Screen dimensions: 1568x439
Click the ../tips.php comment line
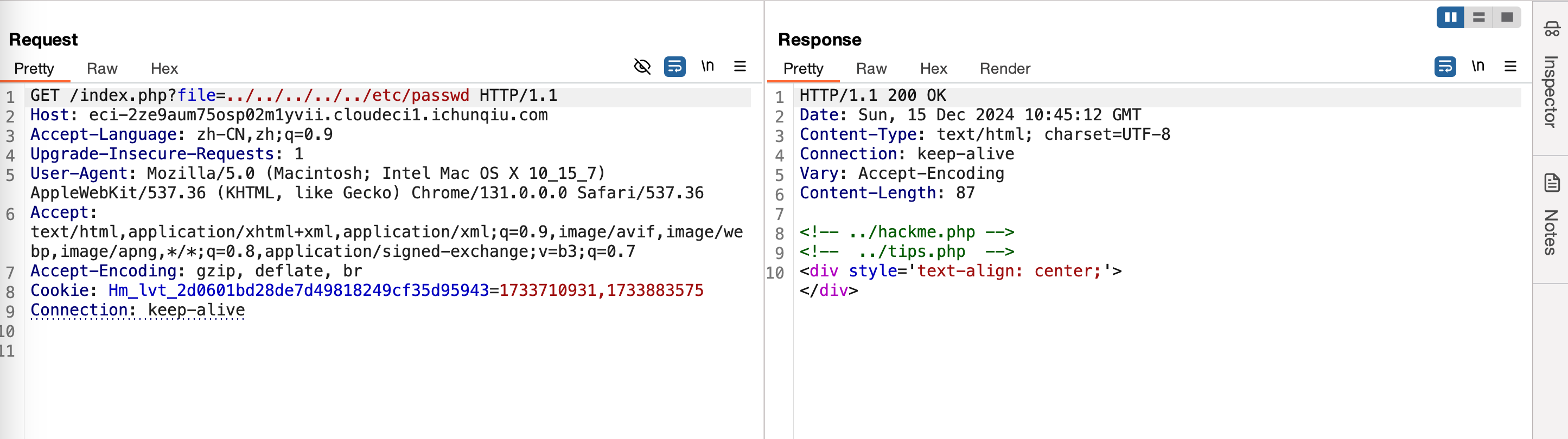point(907,251)
